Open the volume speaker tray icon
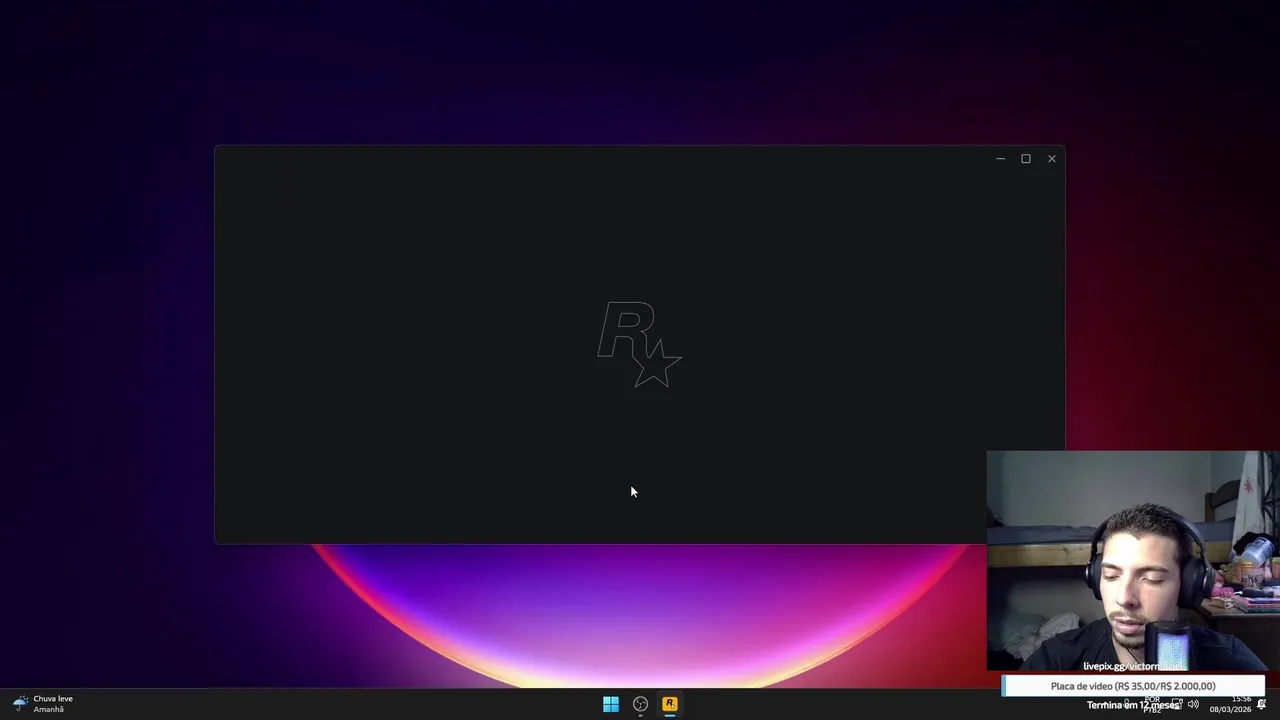 pos(1193,704)
